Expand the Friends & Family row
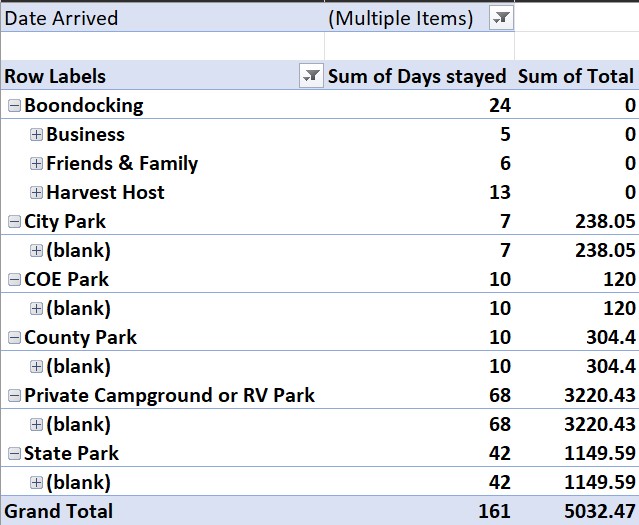 [36, 164]
